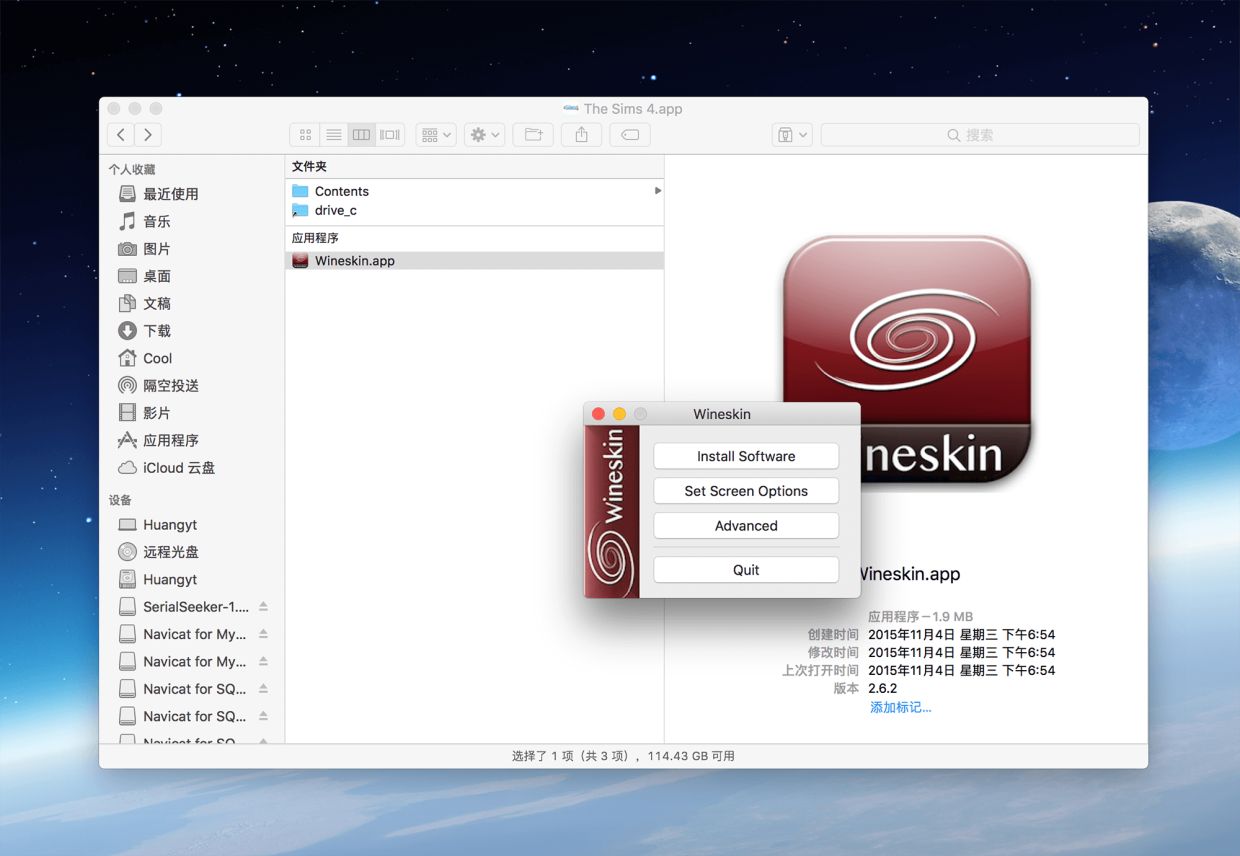Select the SerialSeeker-1... volume
This screenshot has width=1240, height=856.
(x=196, y=607)
